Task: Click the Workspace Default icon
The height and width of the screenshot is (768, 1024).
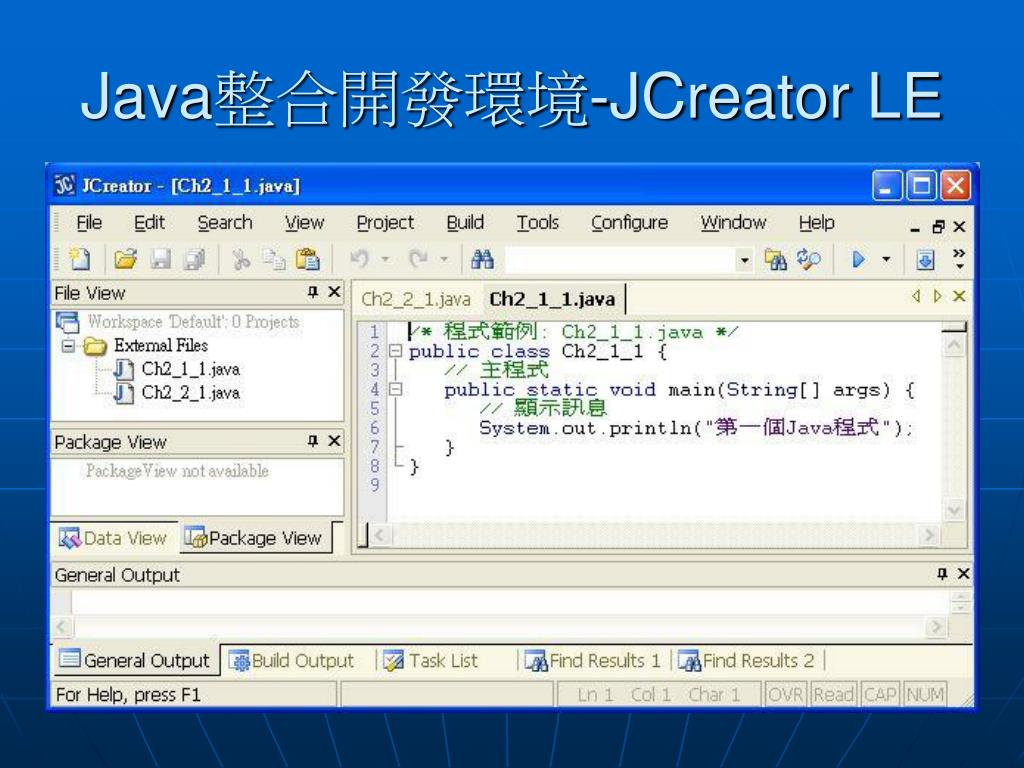Action: click(x=67, y=322)
